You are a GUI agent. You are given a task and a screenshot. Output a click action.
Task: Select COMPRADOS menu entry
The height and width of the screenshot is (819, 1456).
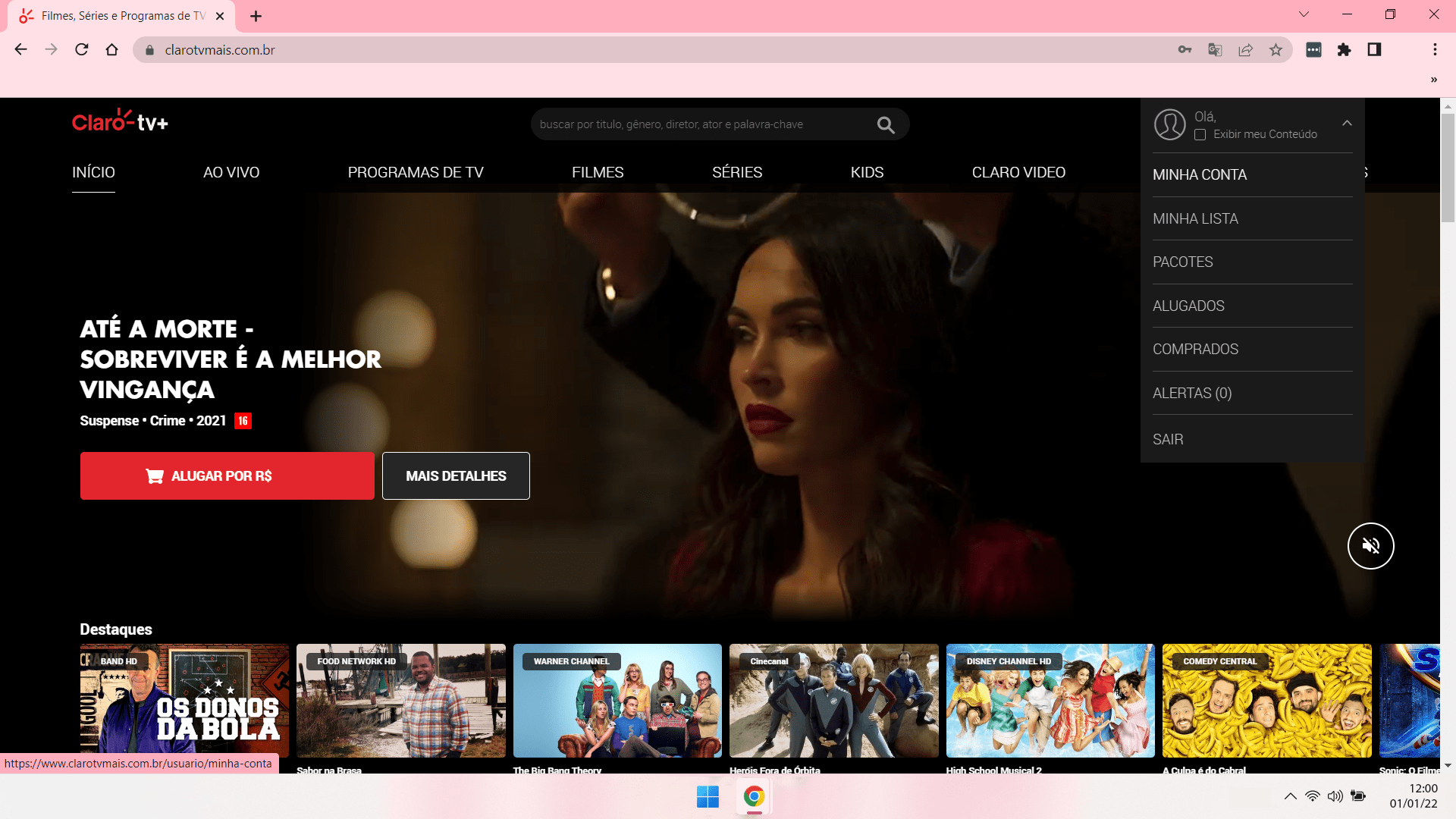coord(1253,350)
